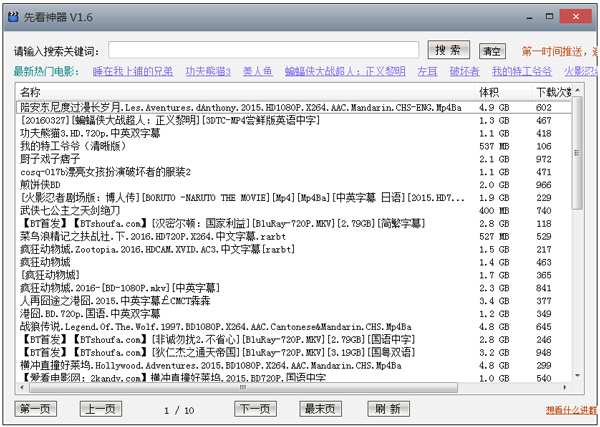
Task: Click the 先看神器 app icon in title bar
Action: 13,17
